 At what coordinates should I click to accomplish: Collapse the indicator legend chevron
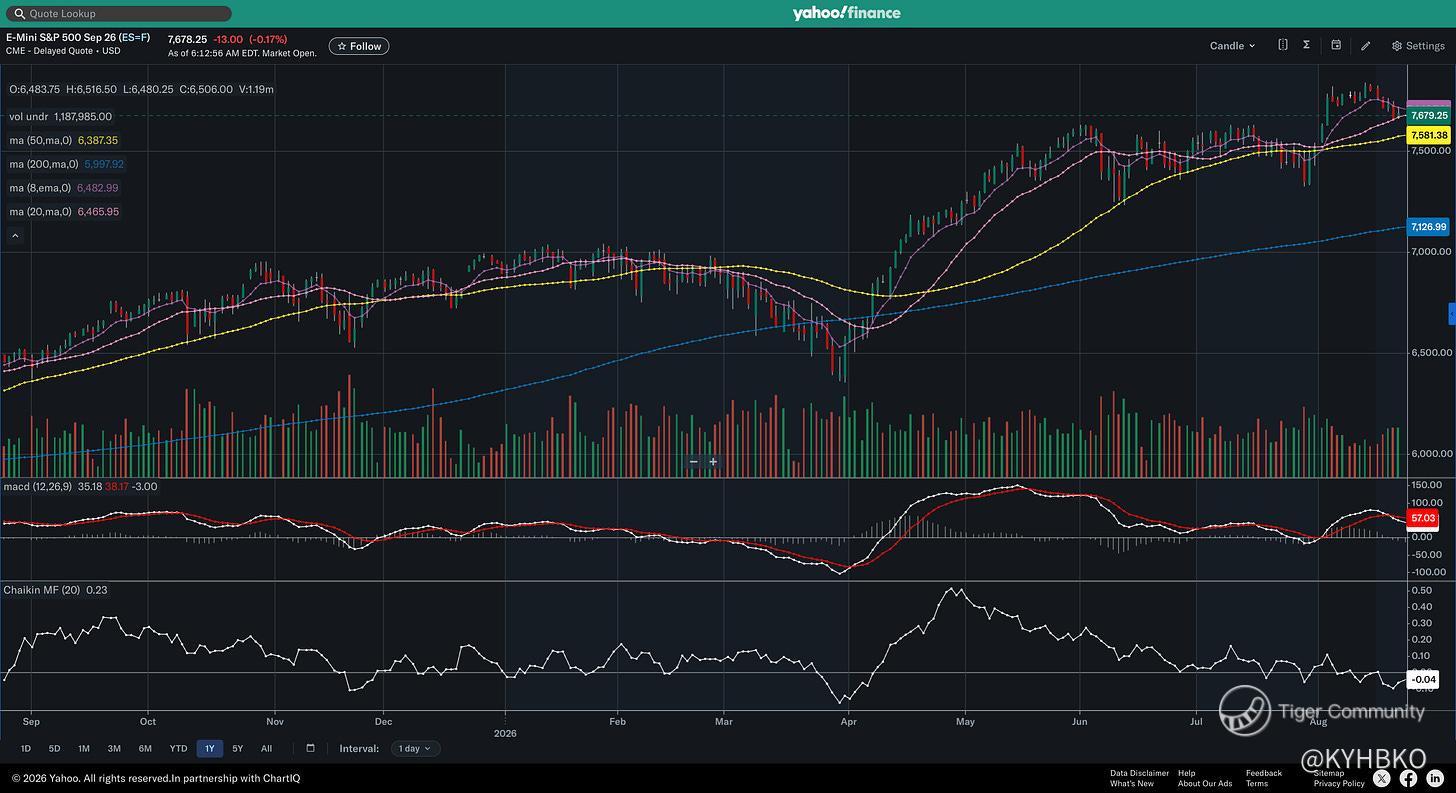(15, 236)
